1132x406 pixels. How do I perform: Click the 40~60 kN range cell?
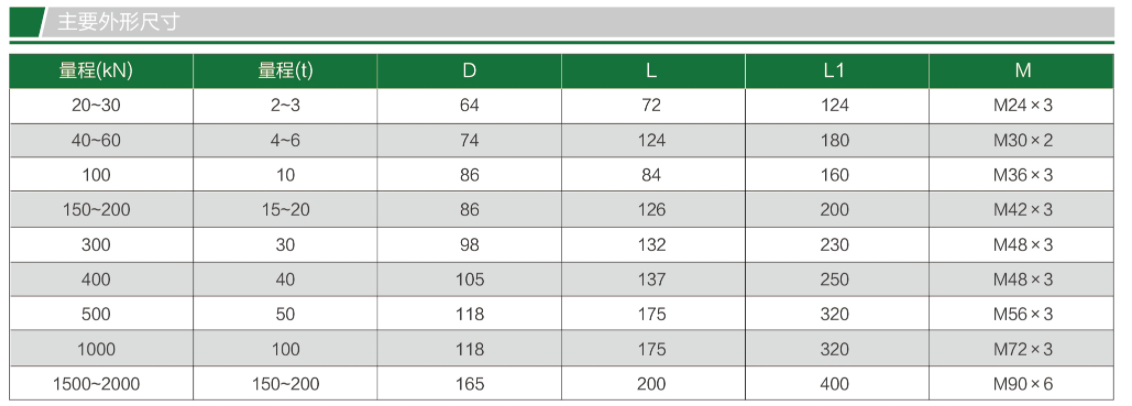[x=97, y=140]
